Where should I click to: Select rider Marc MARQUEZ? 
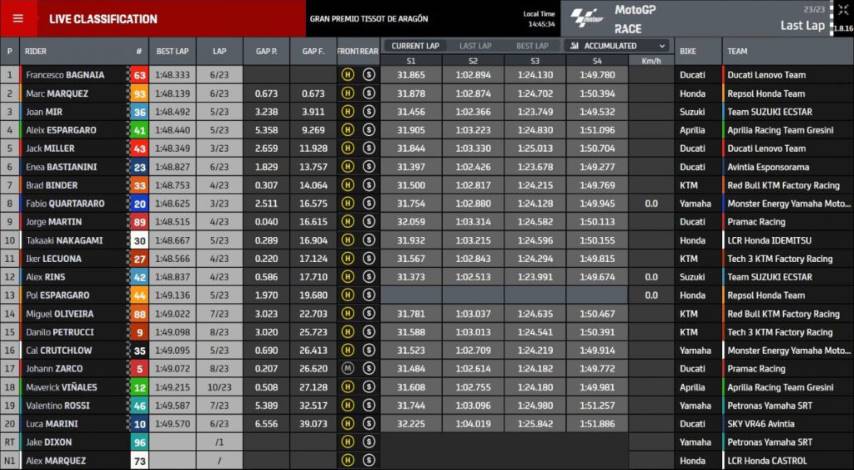coord(57,94)
